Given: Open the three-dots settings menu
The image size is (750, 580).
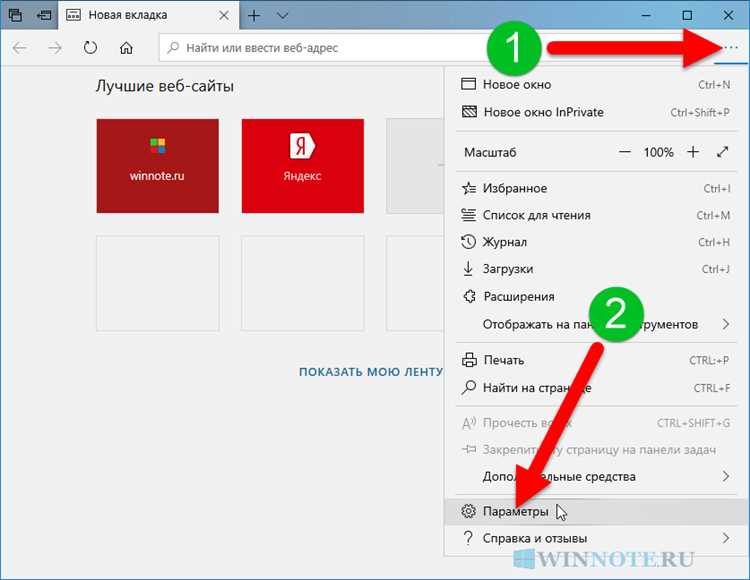Looking at the screenshot, I should [730, 47].
